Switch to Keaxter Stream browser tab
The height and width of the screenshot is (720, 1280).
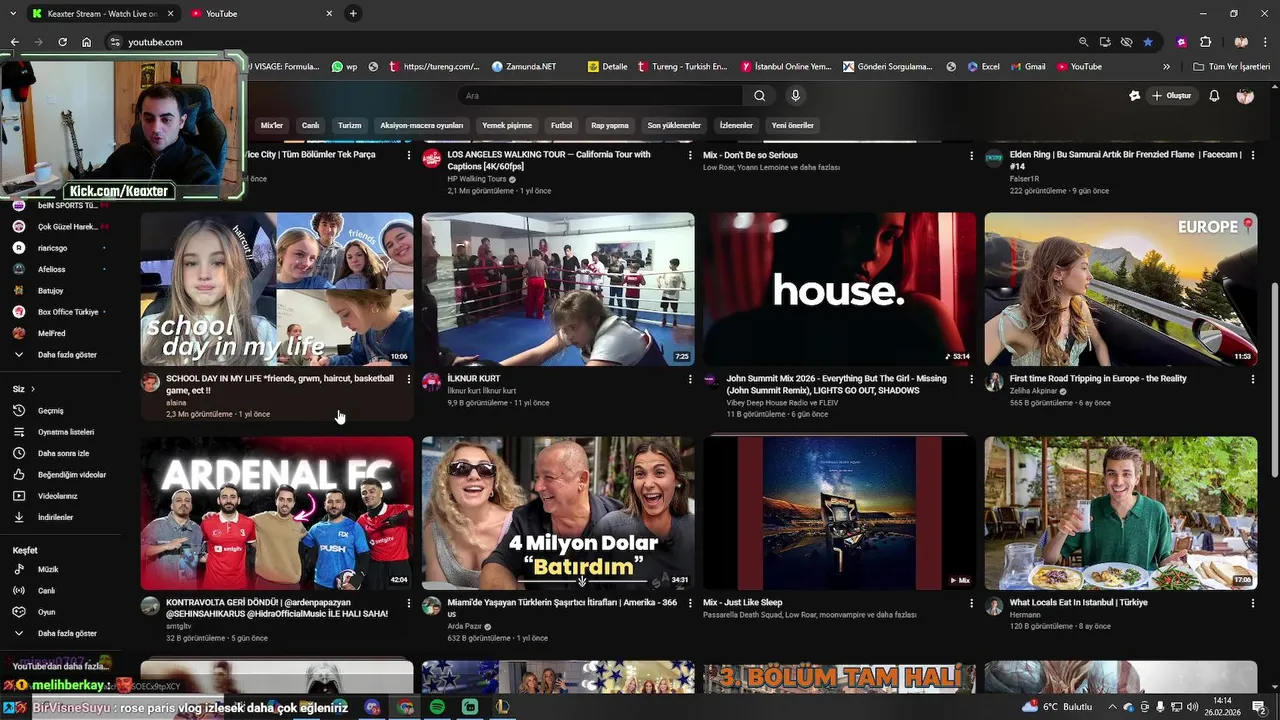coord(102,14)
